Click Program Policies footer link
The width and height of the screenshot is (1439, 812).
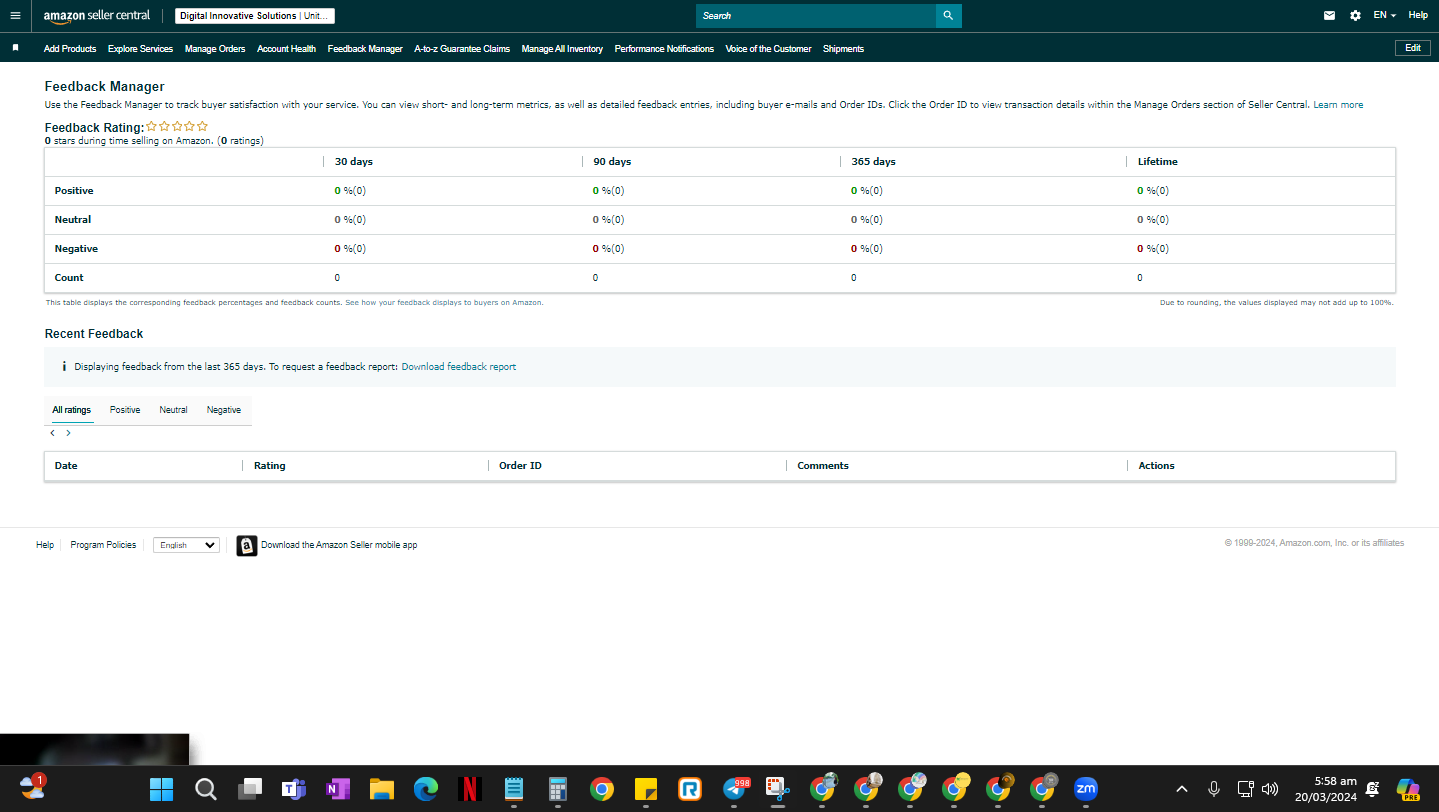coord(103,545)
